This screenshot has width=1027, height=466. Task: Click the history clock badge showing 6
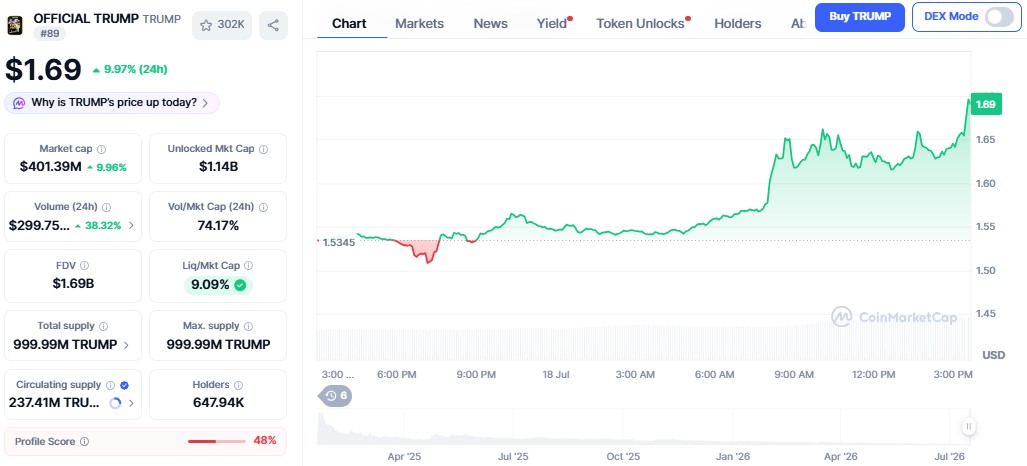point(335,395)
